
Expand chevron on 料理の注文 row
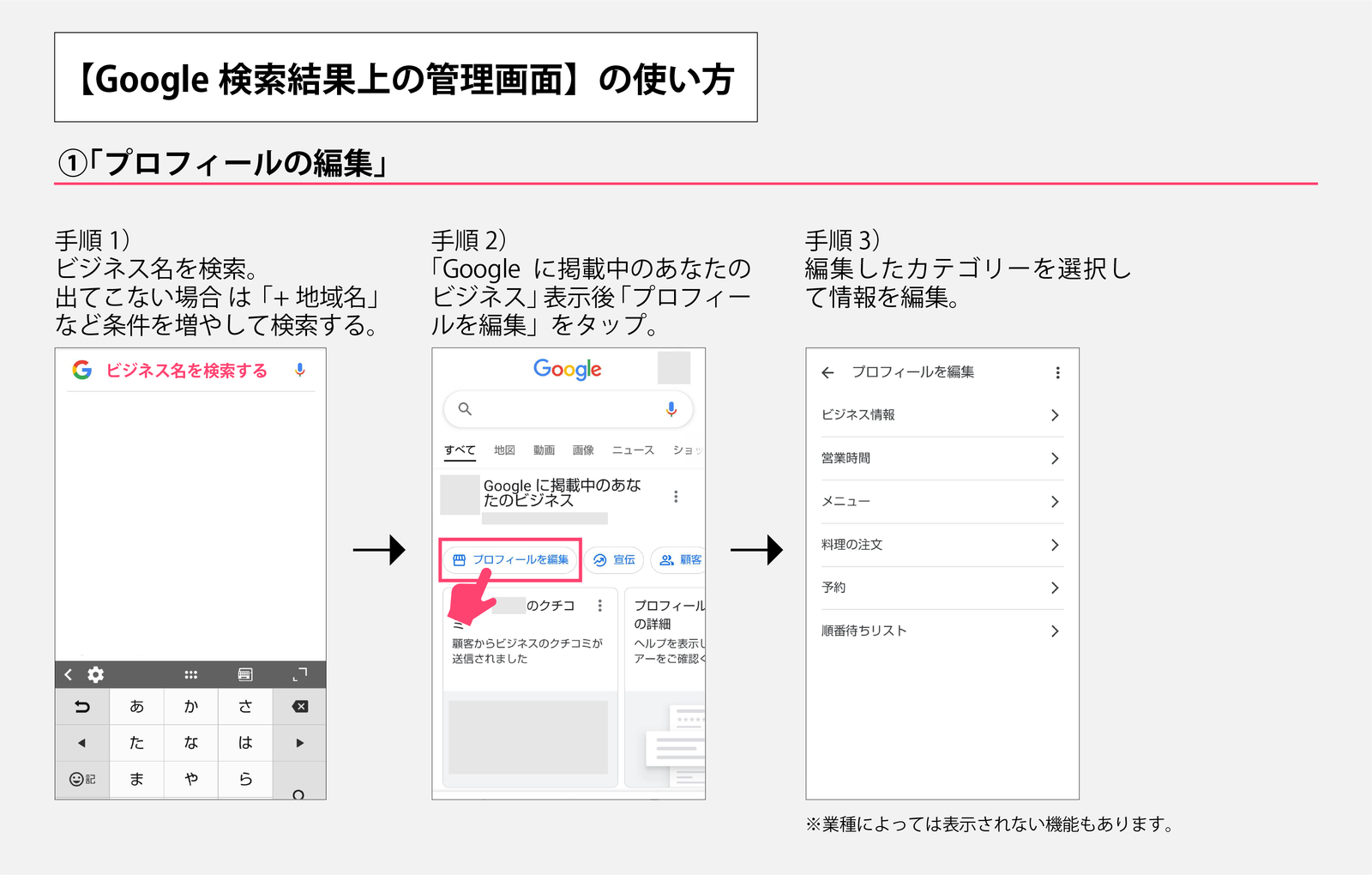[x=1055, y=545]
